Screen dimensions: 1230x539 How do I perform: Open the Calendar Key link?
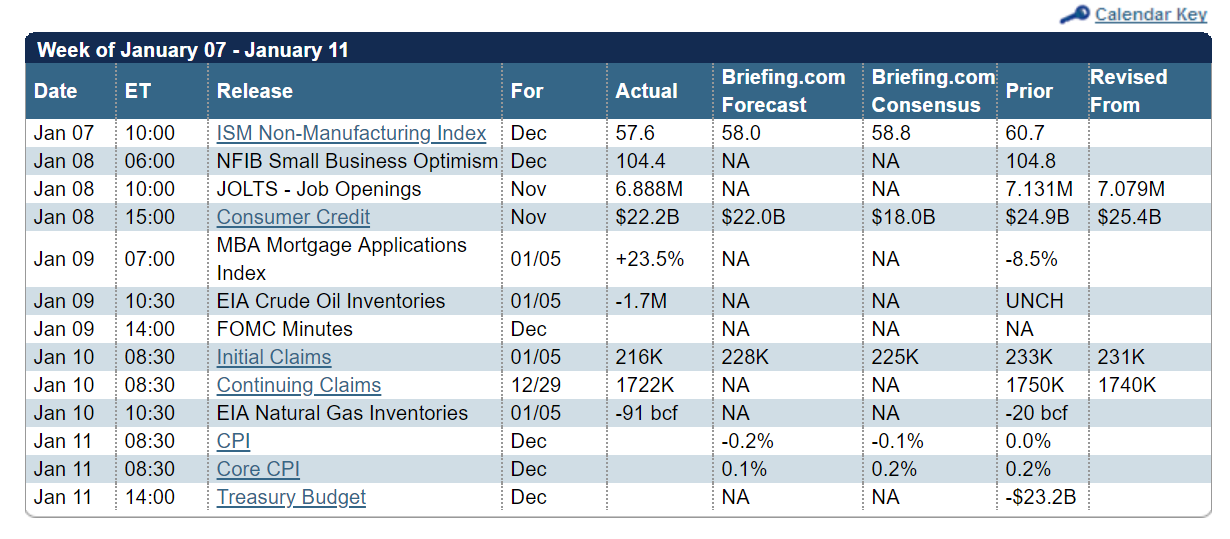coord(1151,14)
